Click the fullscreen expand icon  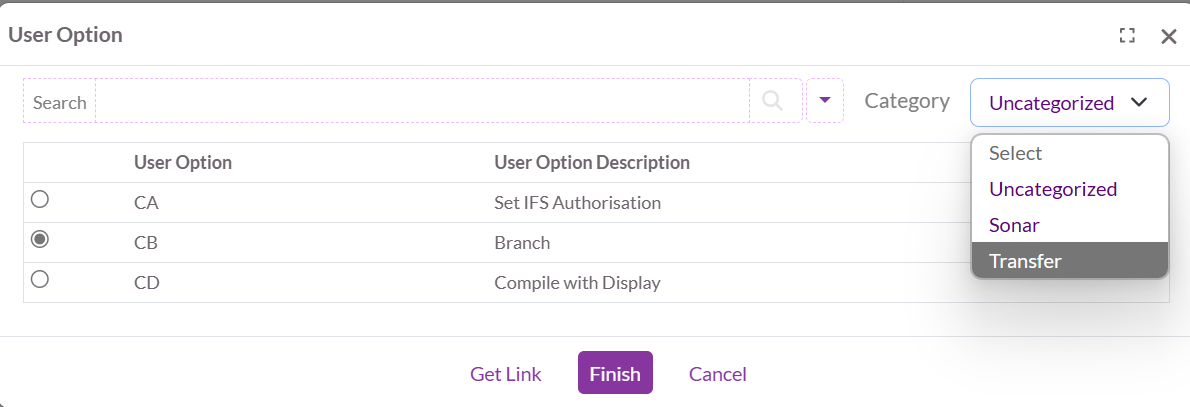click(x=1127, y=36)
